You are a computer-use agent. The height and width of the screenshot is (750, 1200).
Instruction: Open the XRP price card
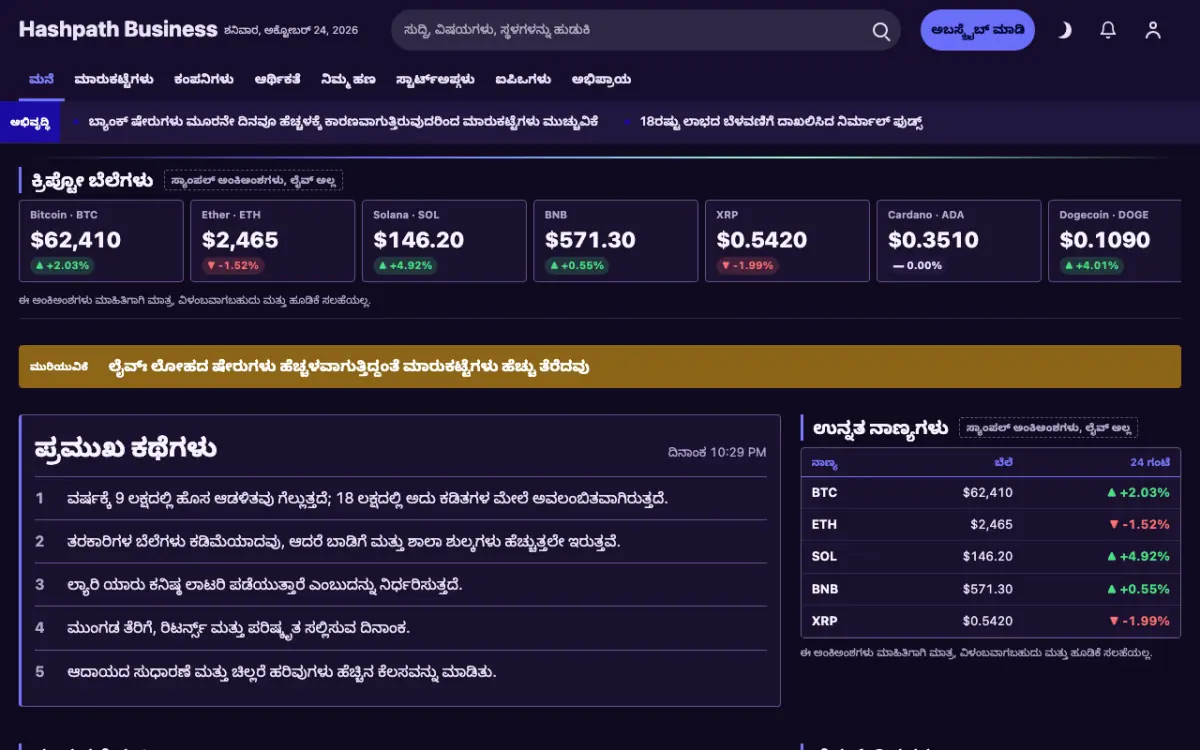[788, 241]
